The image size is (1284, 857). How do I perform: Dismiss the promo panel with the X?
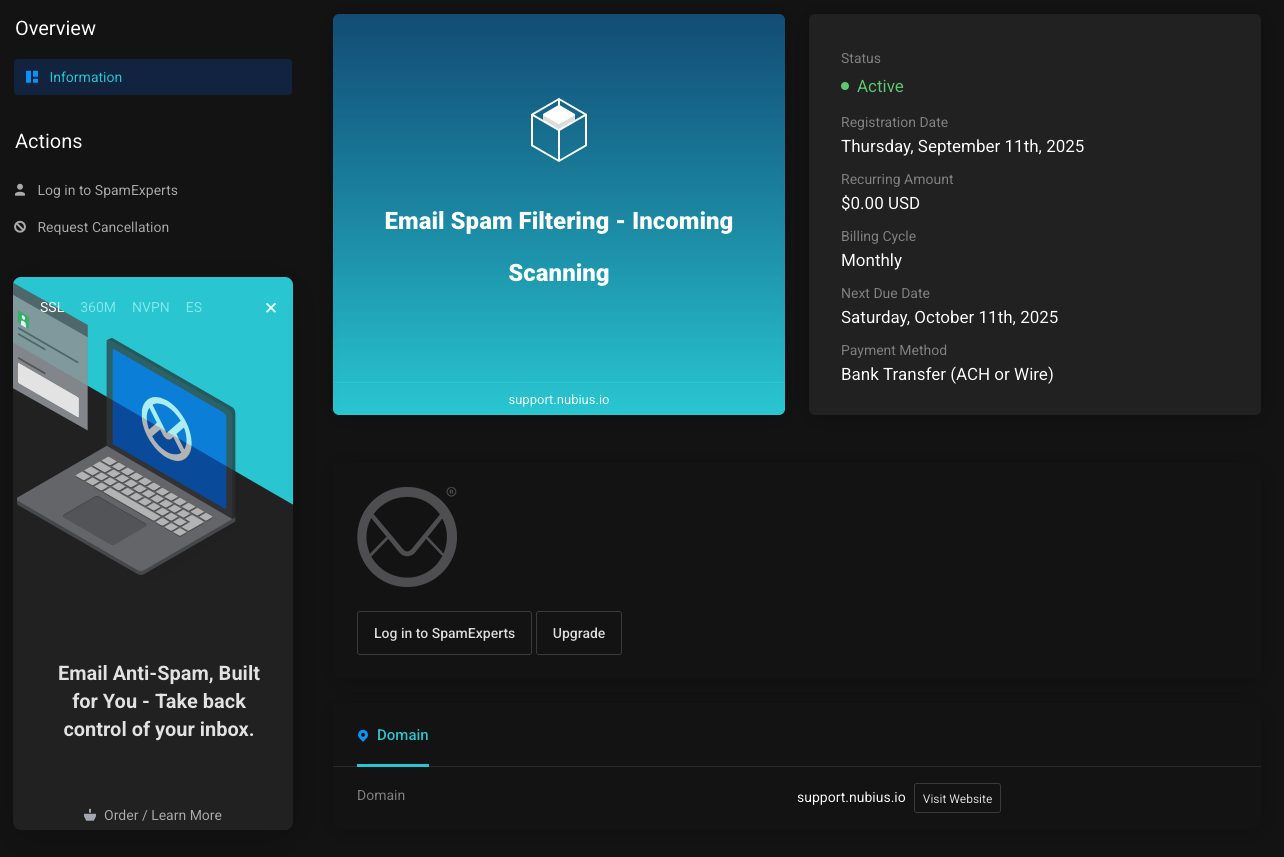(270, 308)
